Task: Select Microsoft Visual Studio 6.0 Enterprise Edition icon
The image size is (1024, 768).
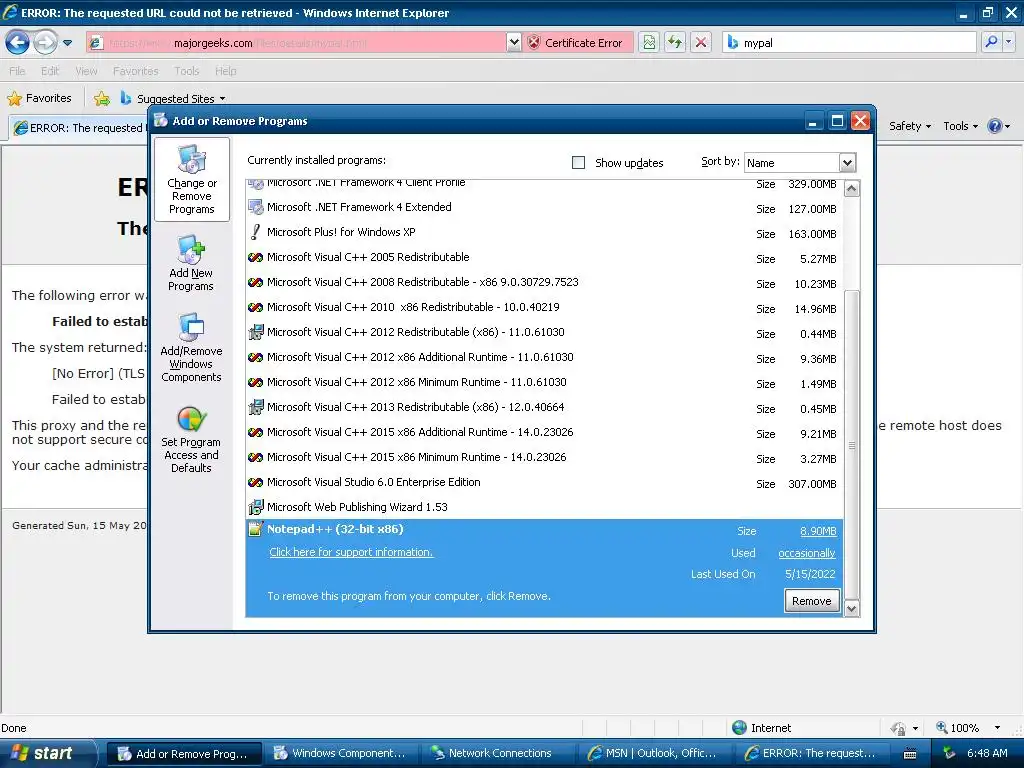Action: pyautogui.click(x=255, y=483)
